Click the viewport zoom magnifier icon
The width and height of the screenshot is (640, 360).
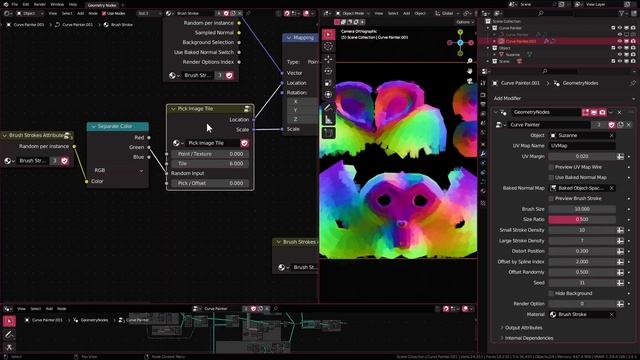tap(469, 61)
